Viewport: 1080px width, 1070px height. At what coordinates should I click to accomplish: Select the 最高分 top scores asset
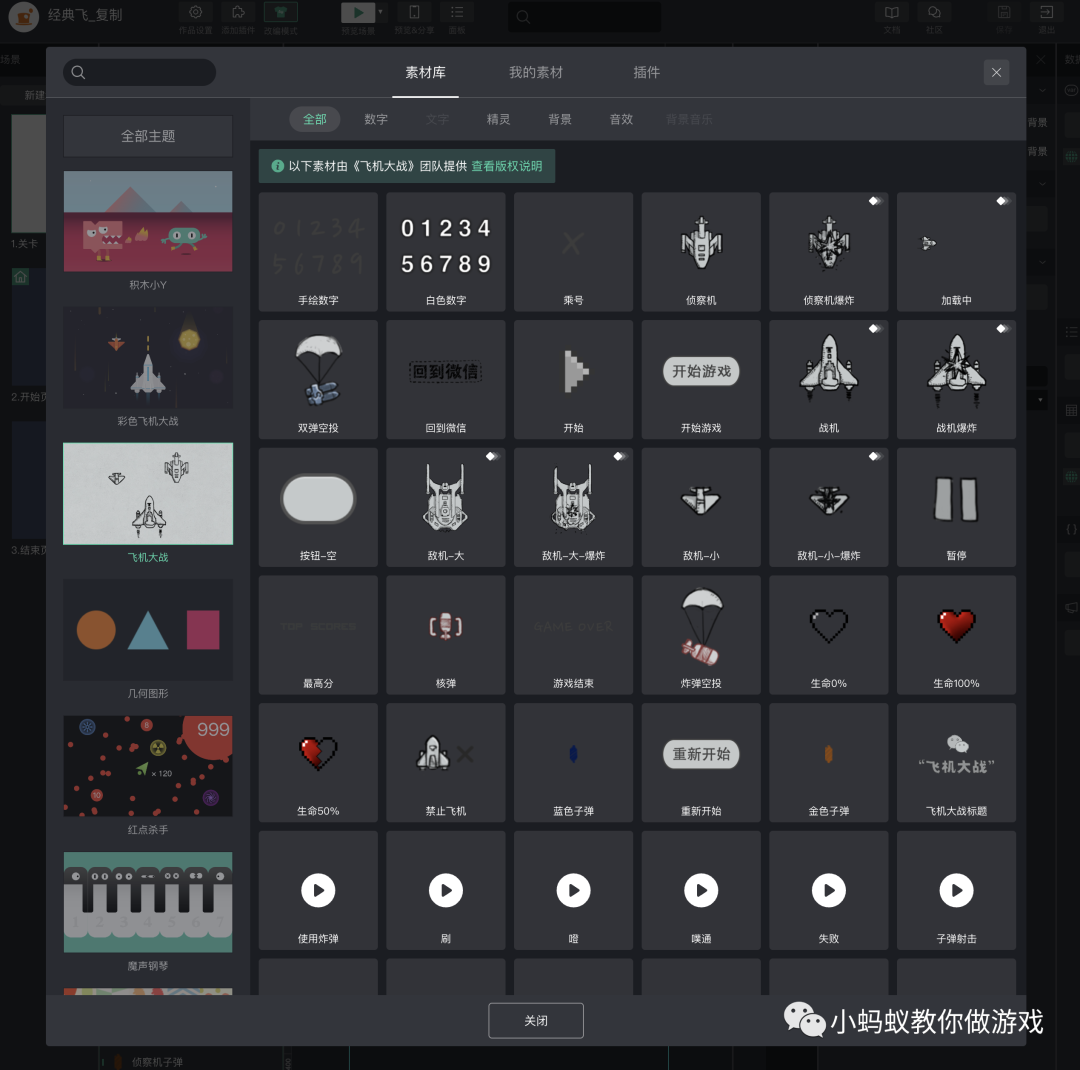[318, 635]
